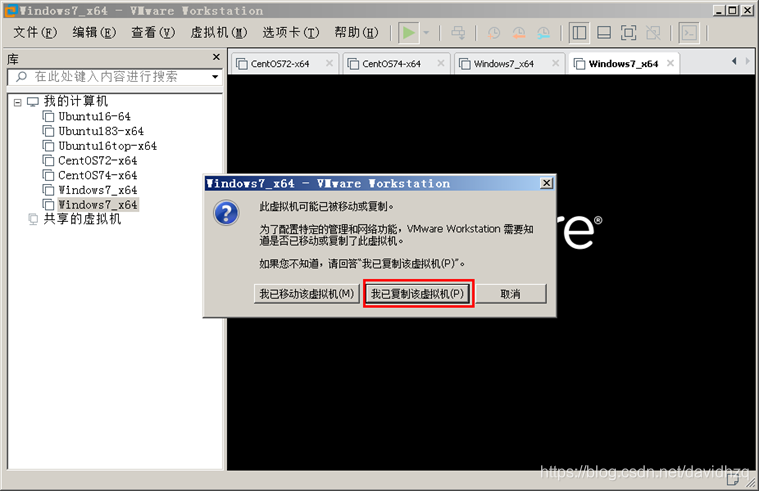Click the send Ctrl+Alt+Del toolbar icon
Viewport: 759px width, 491px height.
pyautogui.click(x=458, y=32)
